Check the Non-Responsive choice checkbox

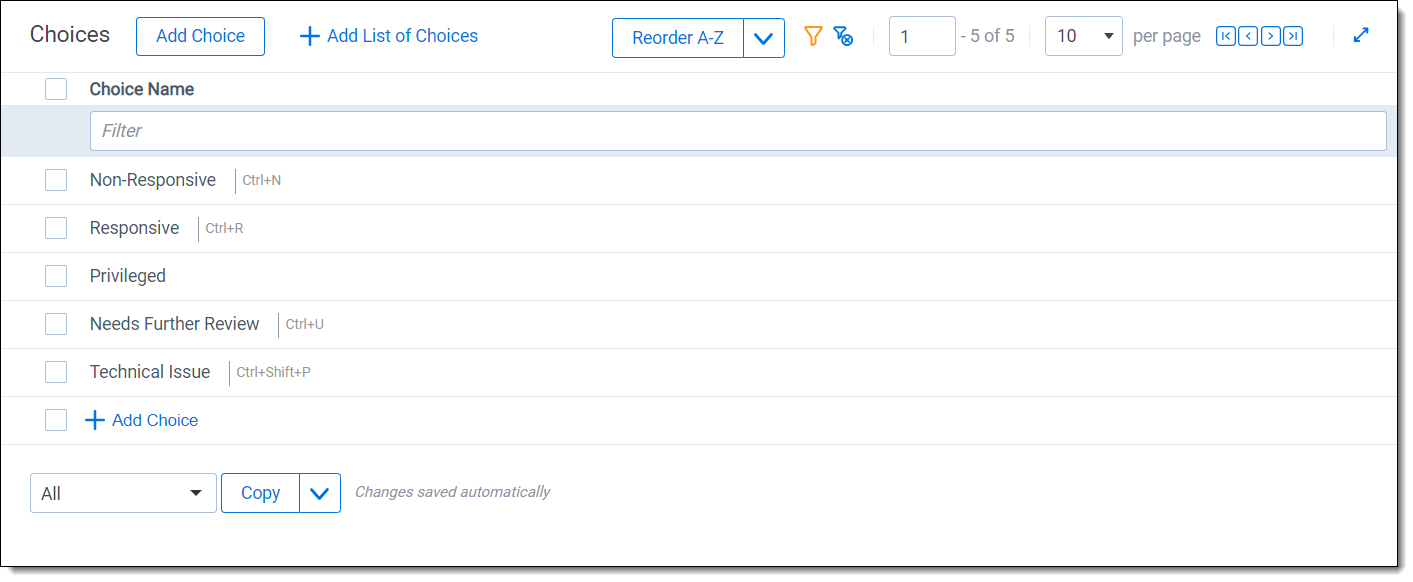(x=56, y=180)
